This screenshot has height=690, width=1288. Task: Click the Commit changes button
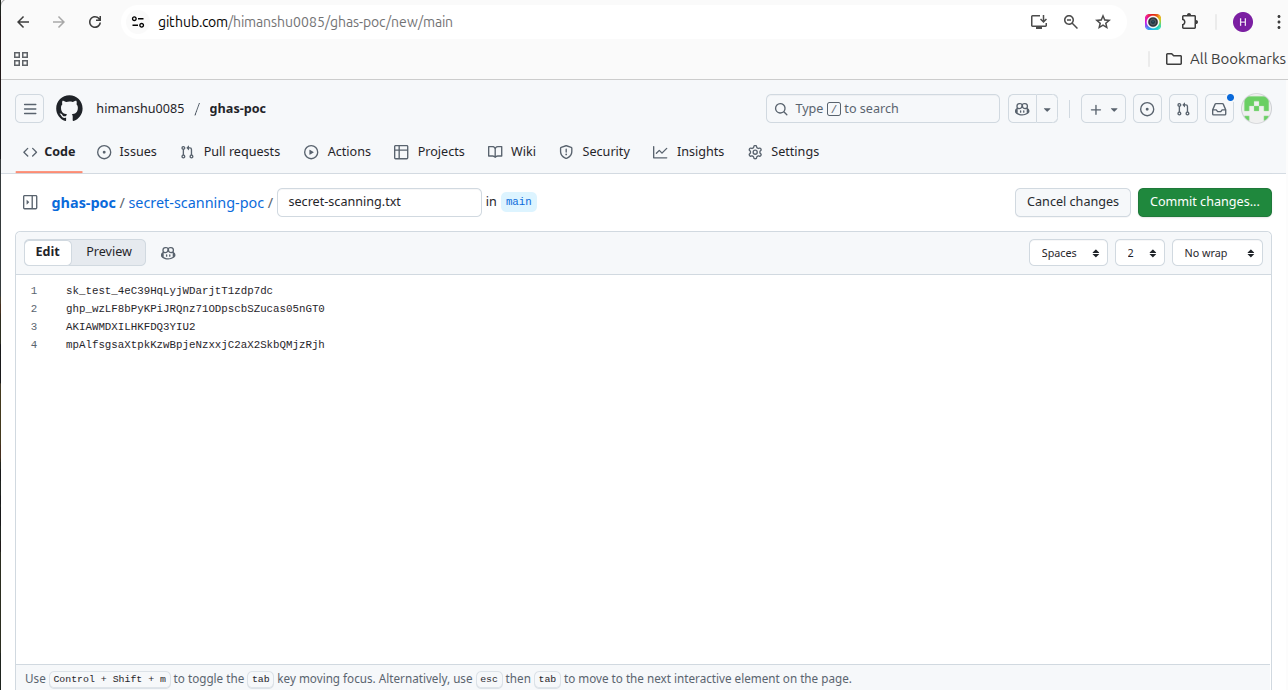(1204, 202)
